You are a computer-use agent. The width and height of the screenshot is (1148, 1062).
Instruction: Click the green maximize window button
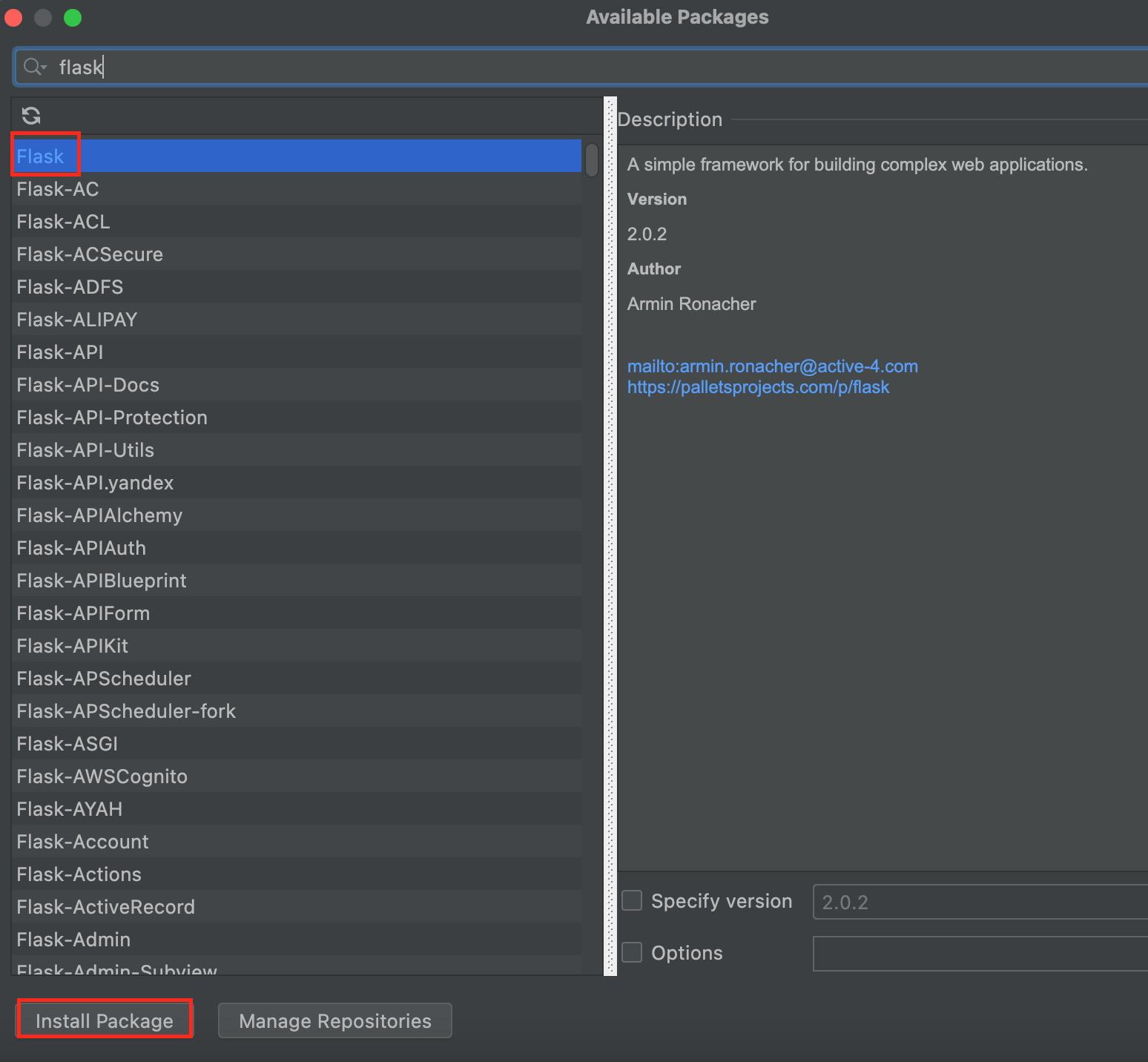[x=73, y=18]
